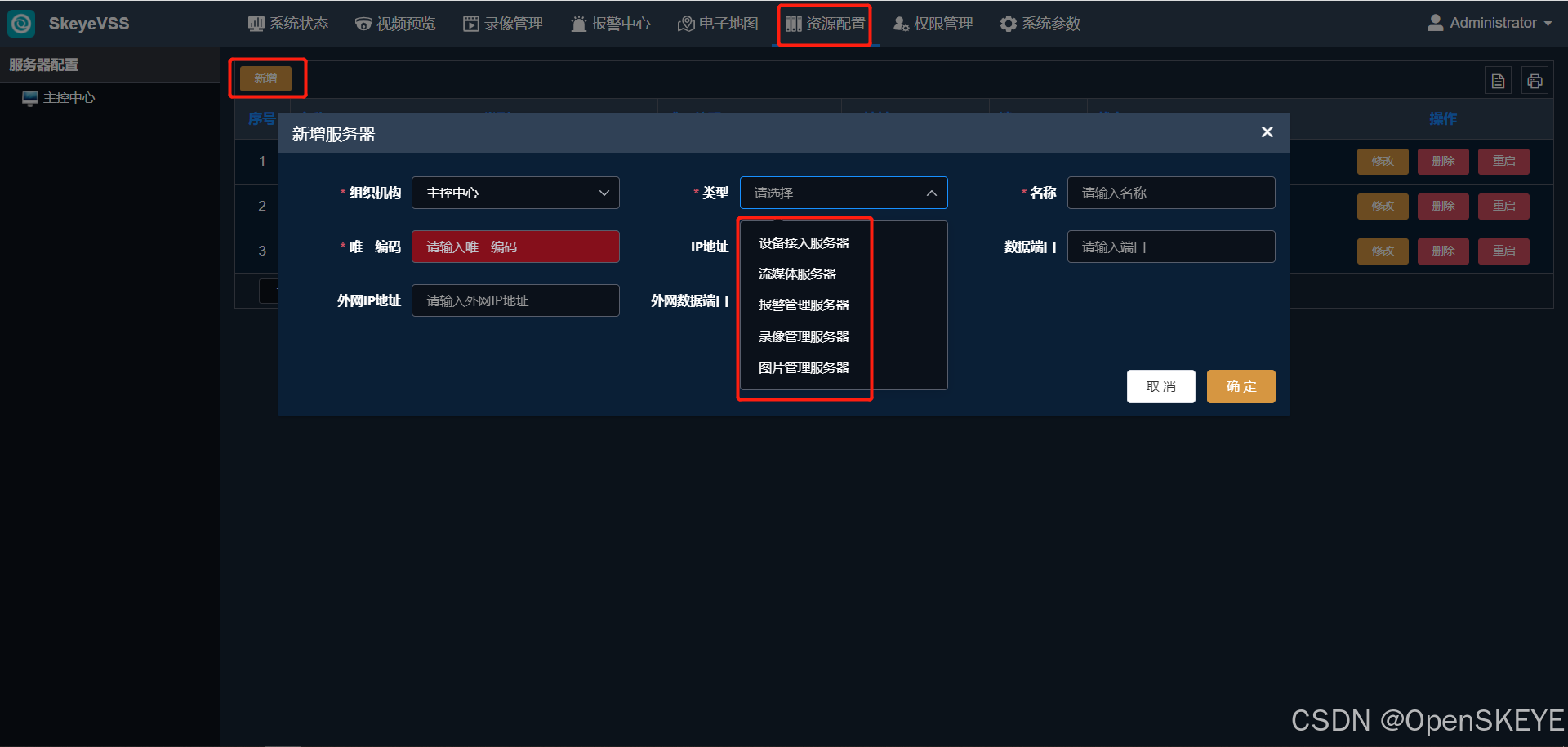
Task: Open the 组织机构 dropdown
Action: tap(515, 193)
